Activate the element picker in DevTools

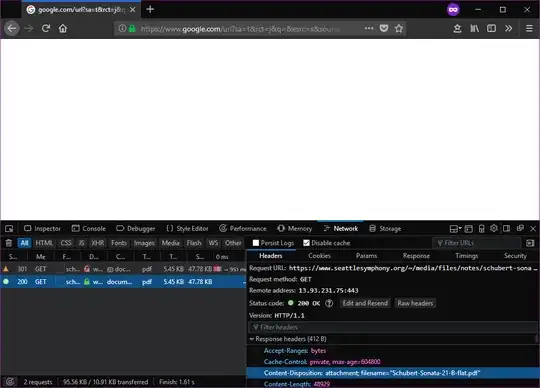point(9,229)
